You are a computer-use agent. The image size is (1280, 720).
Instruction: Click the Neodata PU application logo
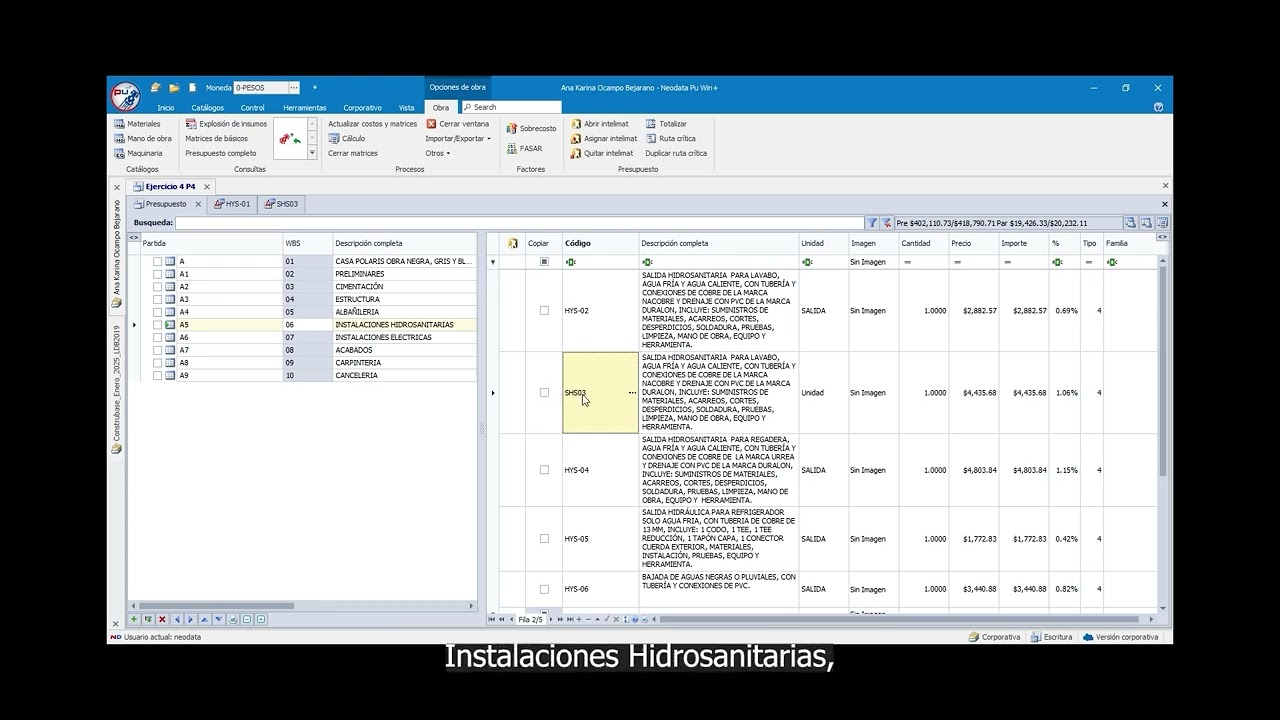click(125, 96)
